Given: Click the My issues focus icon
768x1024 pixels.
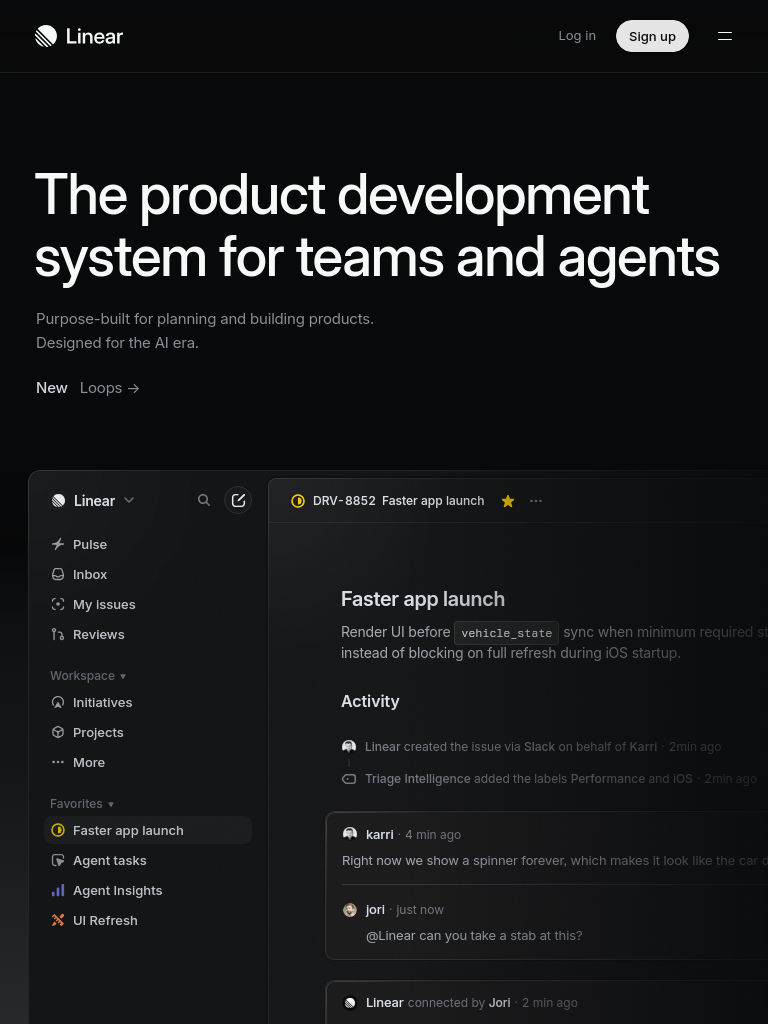Looking at the screenshot, I should (x=58, y=604).
